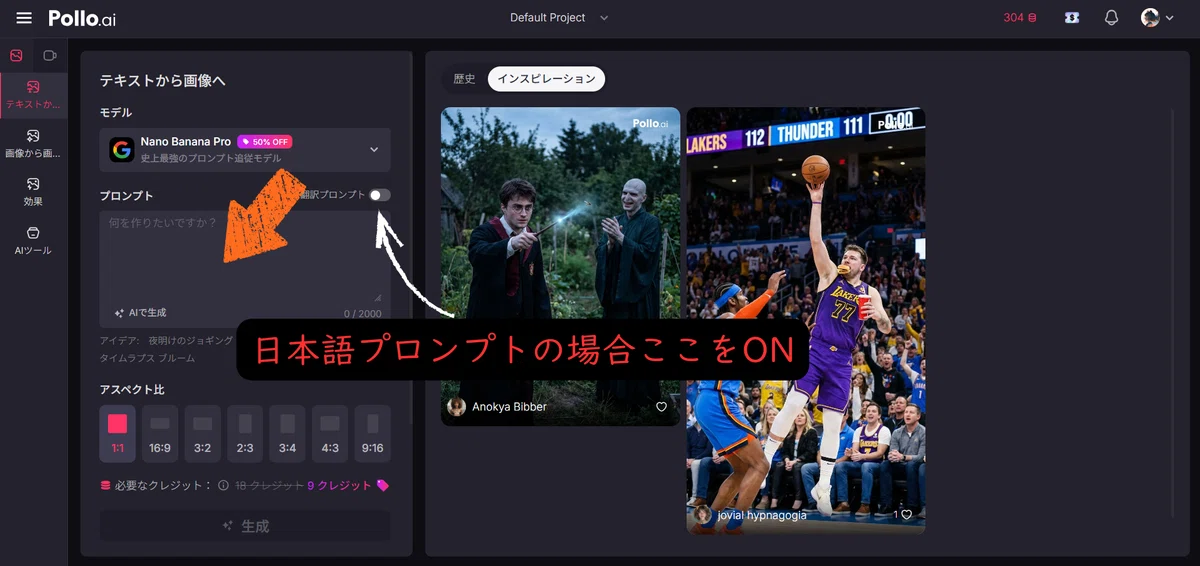Click the Google model logo icon

[122, 150]
